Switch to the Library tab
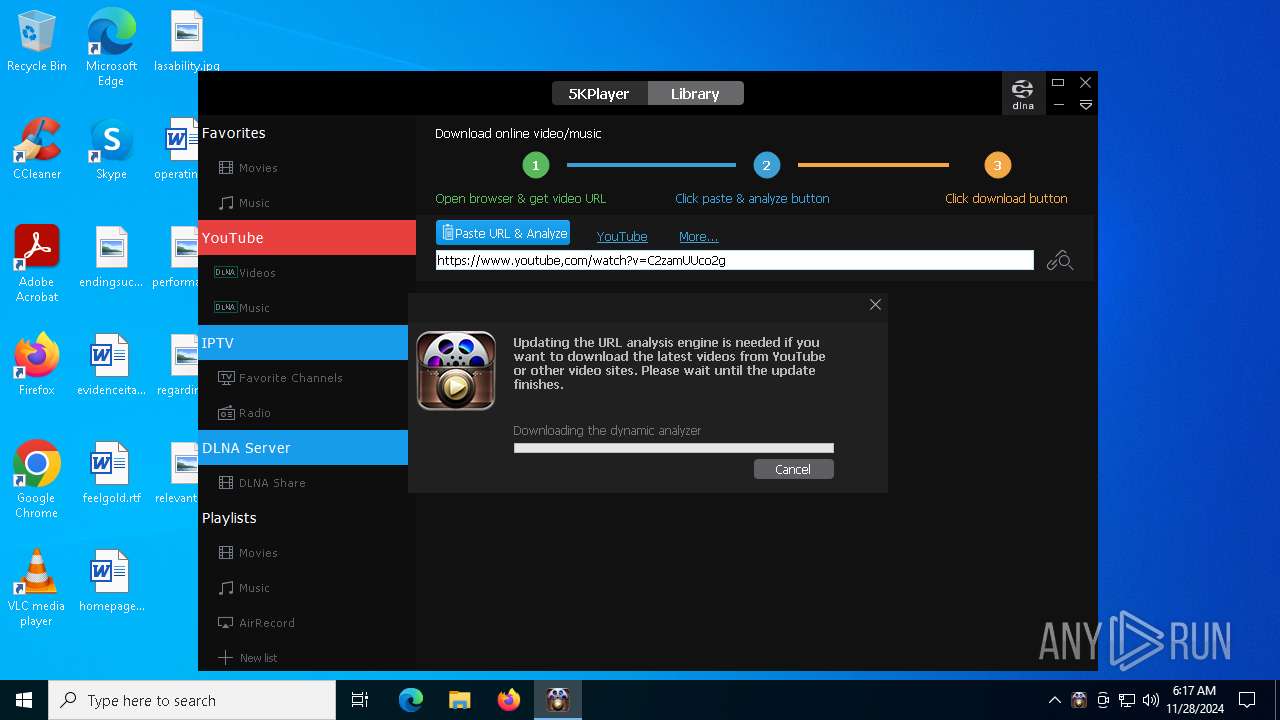The height and width of the screenshot is (720, 1280). point(695,93)
